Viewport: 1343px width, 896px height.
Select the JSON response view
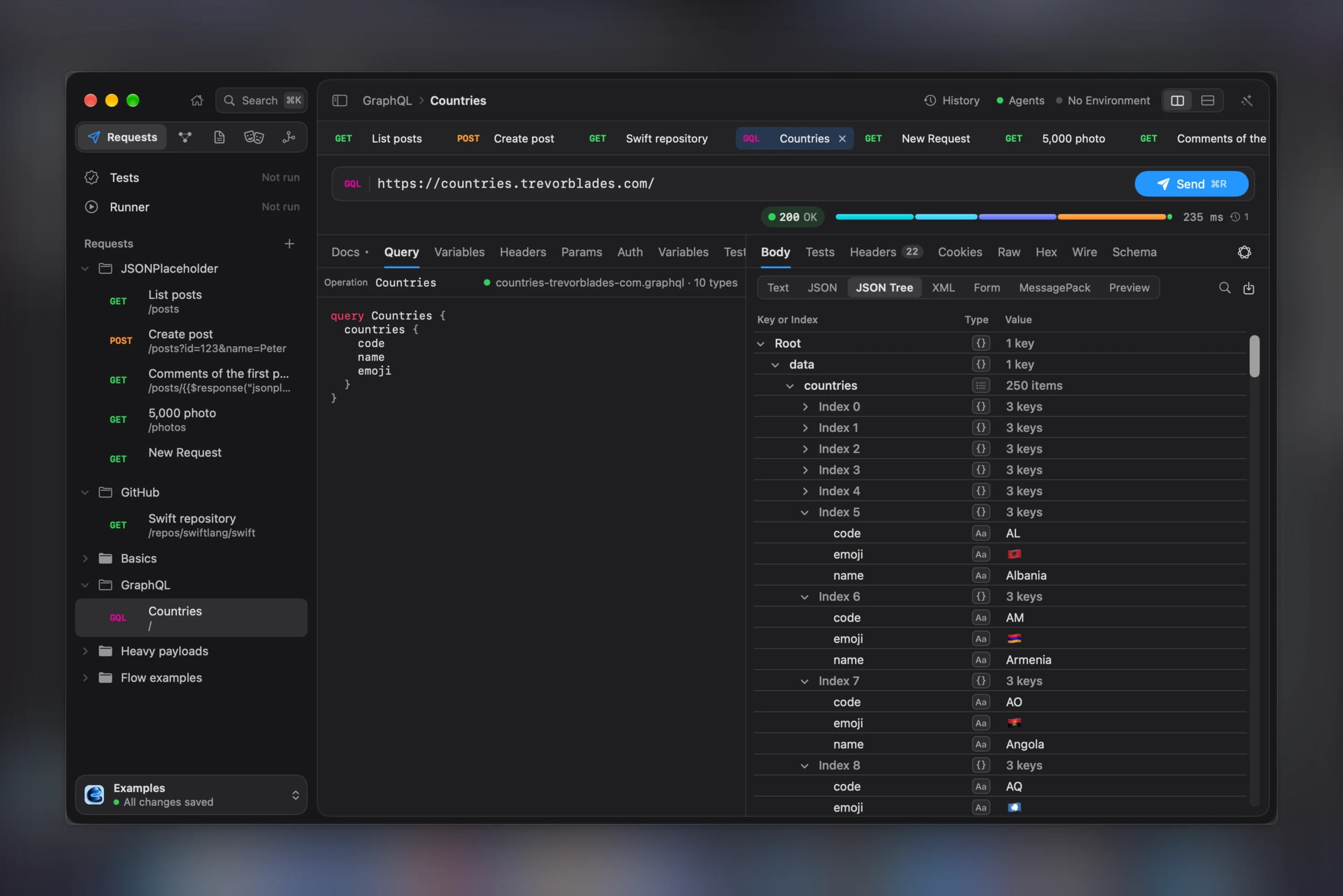(x=822, y=288)
